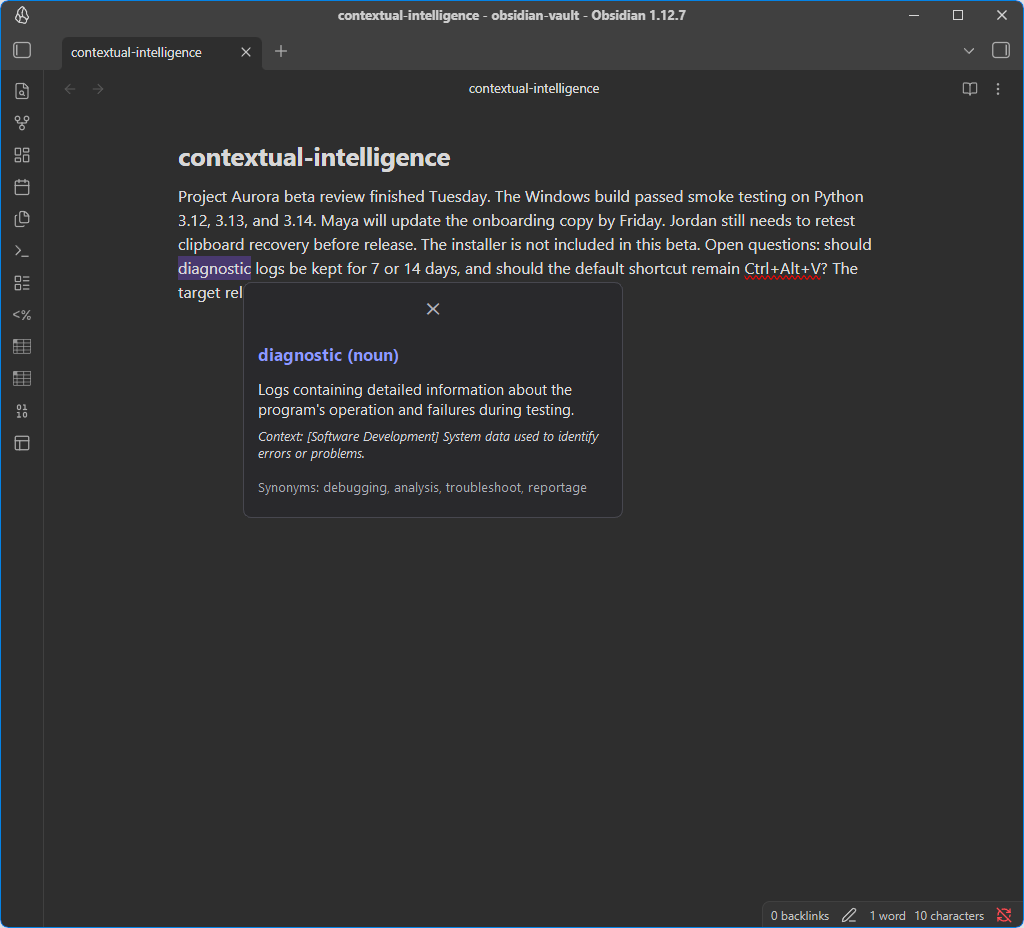Screen dimensions: 1024x928
Task: Click the note heading 'contextual-intelligence'
Action: click(x=314, y=157)
